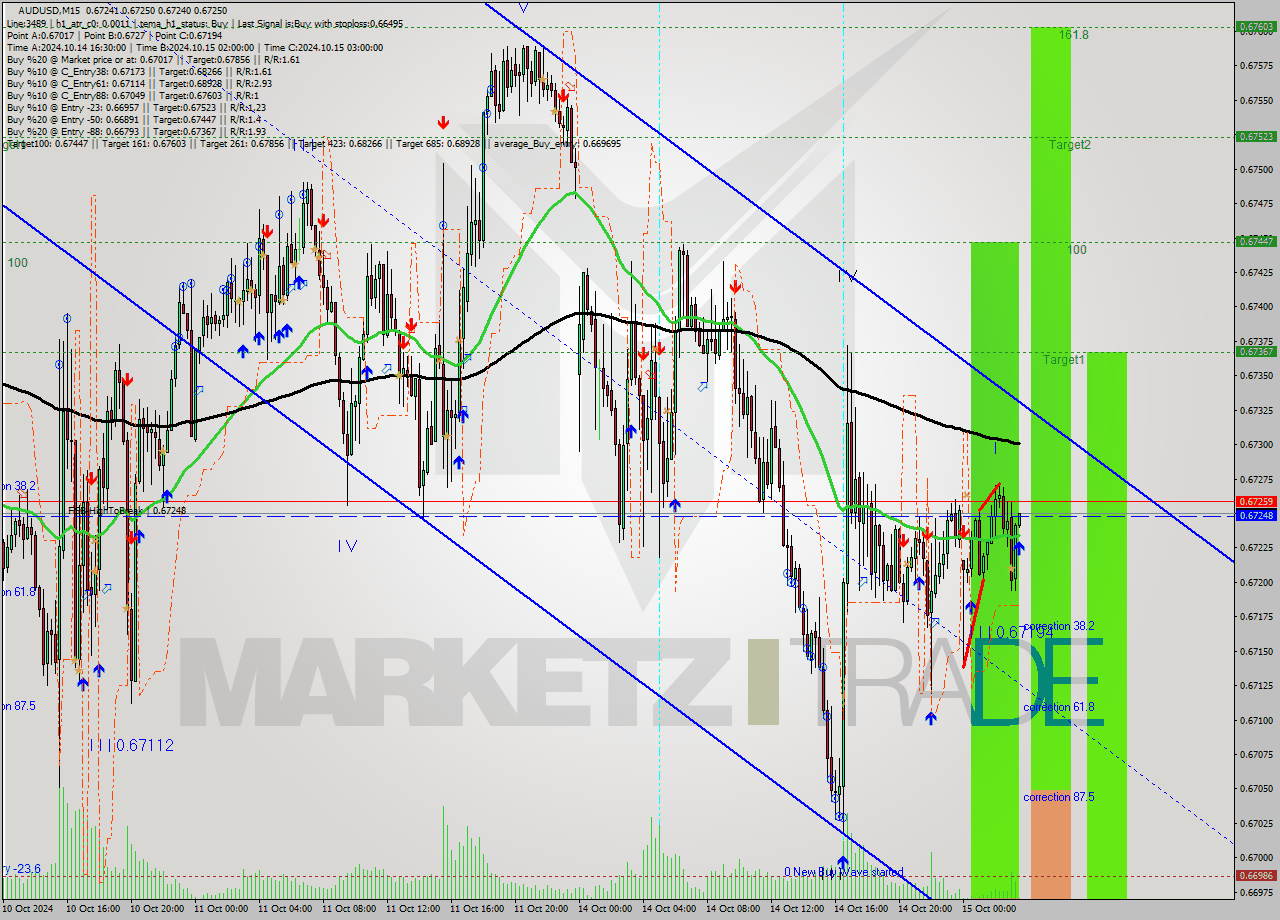Click the Target2 label
Screen dimensions: 1280x920
point(1069,144)
